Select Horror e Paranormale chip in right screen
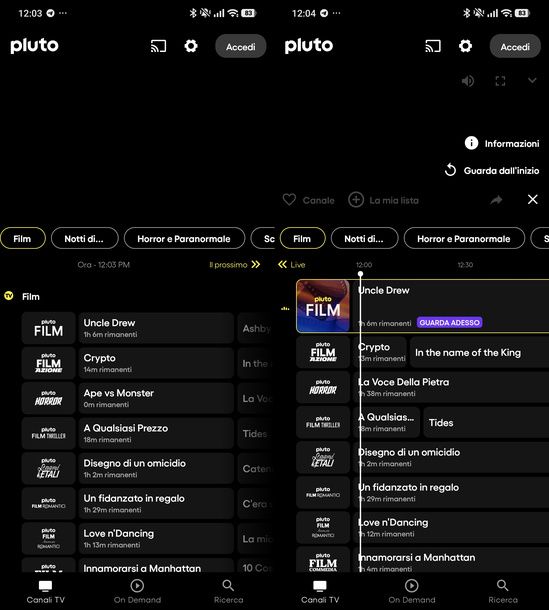 tap(464, 238)
